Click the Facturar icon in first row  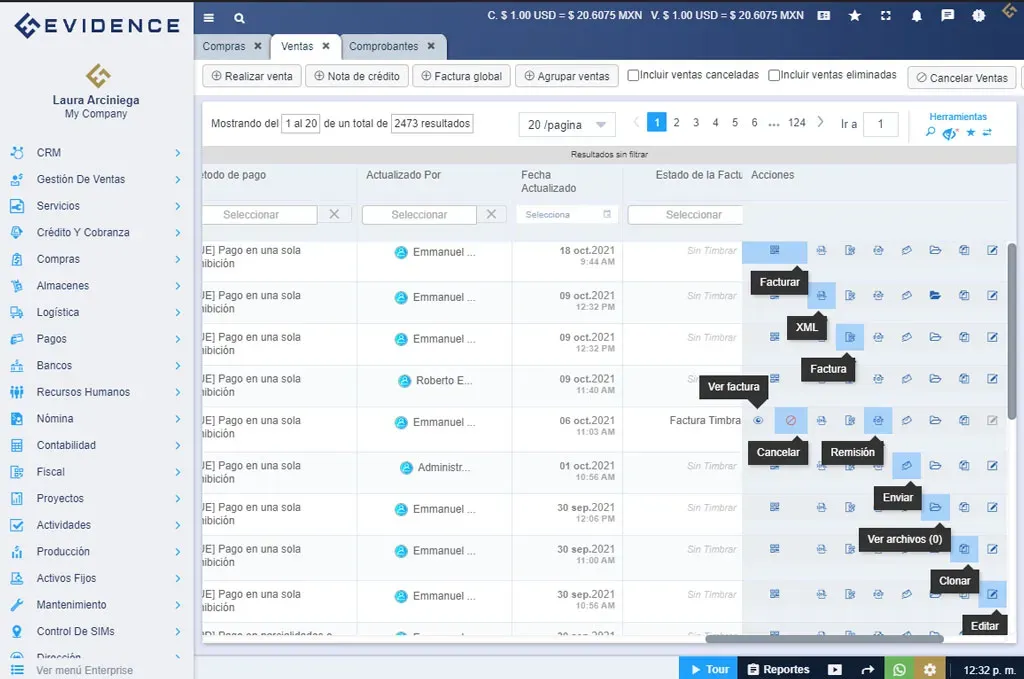pos(774,251)
